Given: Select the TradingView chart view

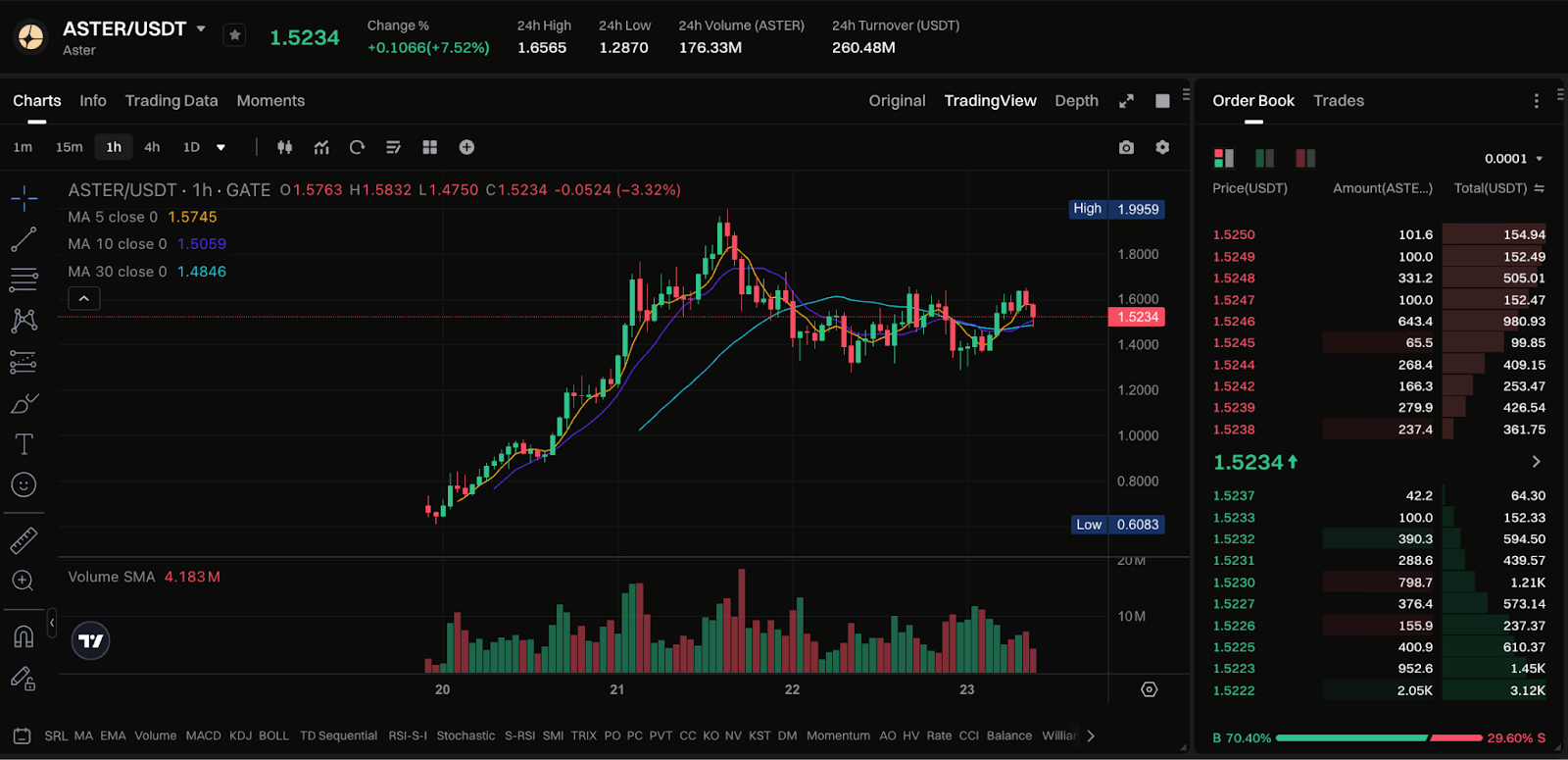Looking at the screenshot, I should 990,101.
